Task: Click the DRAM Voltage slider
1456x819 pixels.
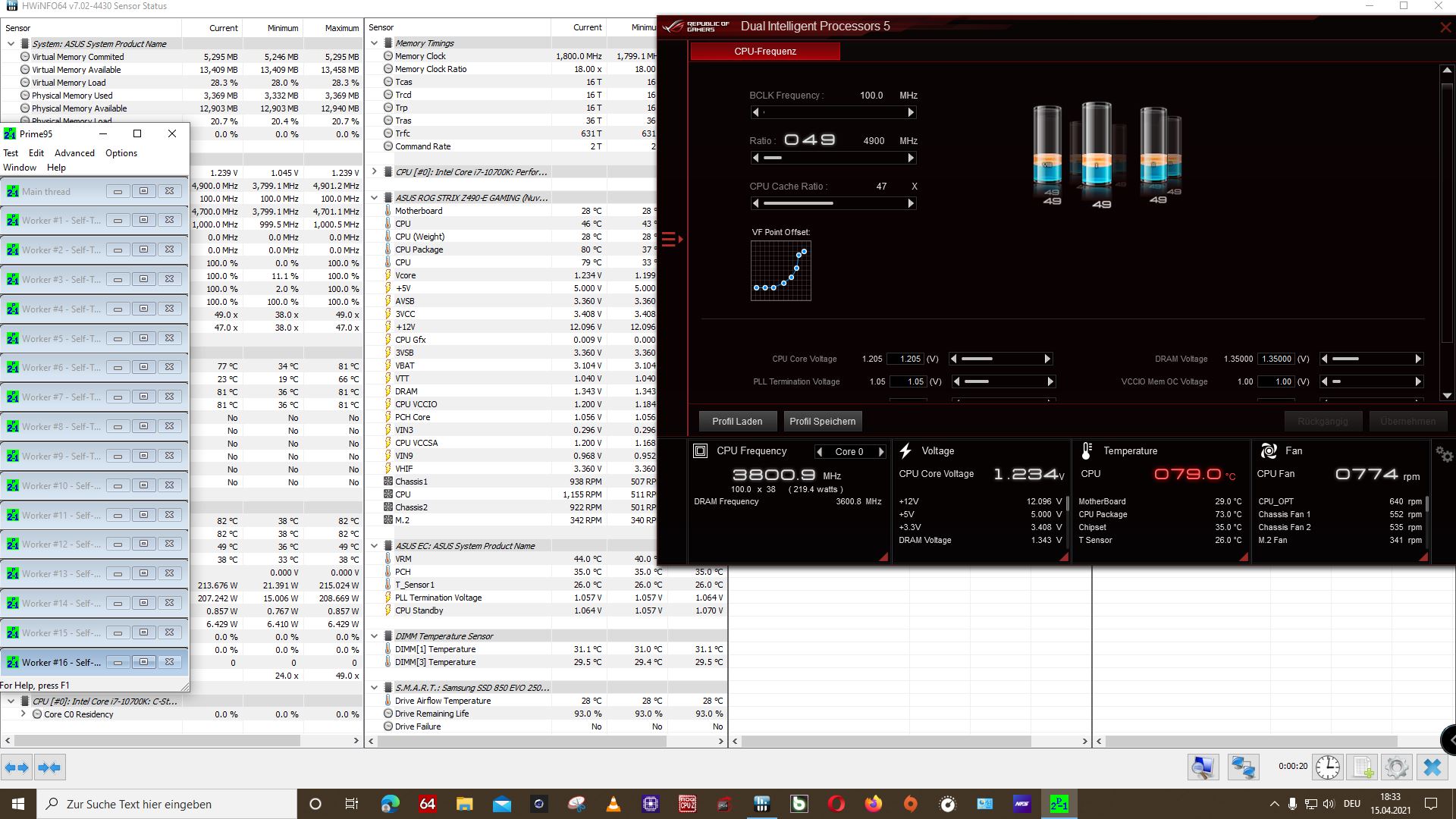Action: (1371, 359)
